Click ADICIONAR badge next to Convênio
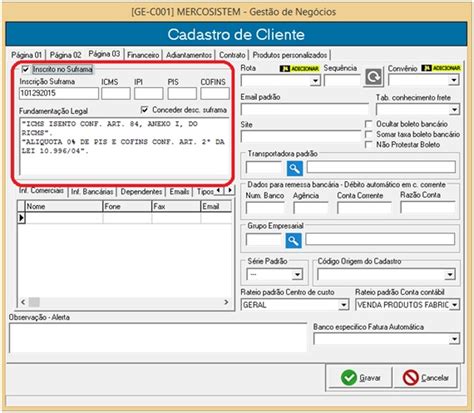 tap(441, 68)
